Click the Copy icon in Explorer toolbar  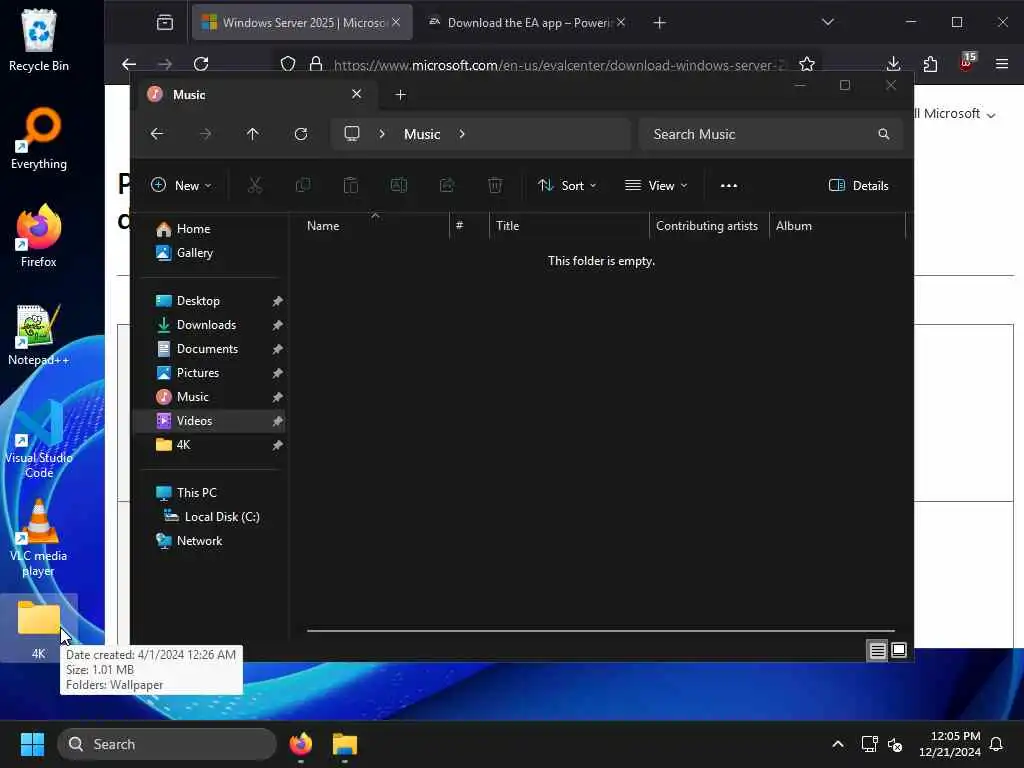[303, 185]
